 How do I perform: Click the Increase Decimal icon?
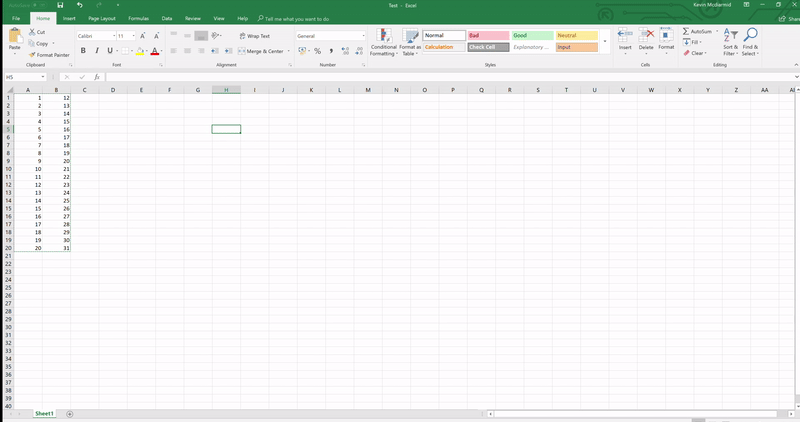345,51
